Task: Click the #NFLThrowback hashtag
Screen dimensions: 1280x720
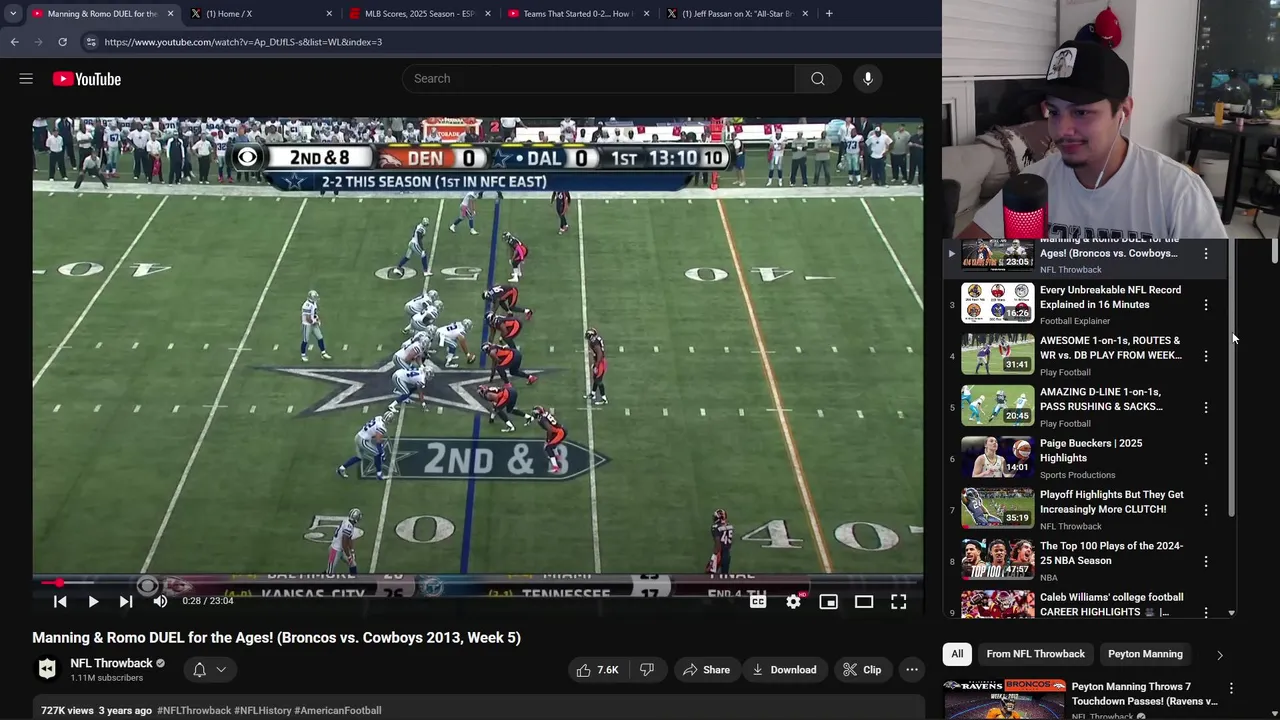Action: click(194, 710)
